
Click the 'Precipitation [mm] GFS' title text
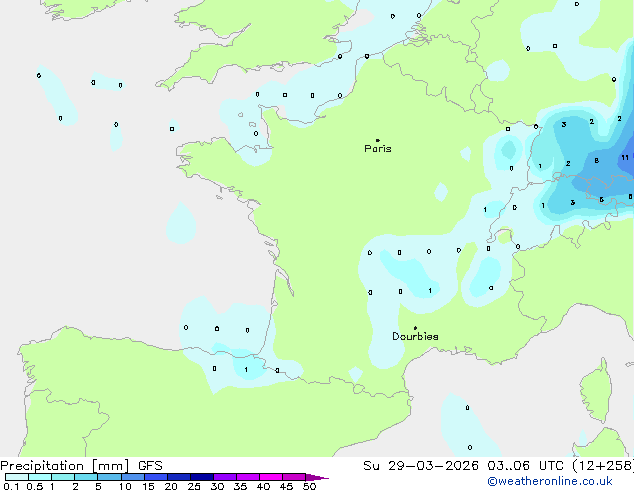pyautogui.click(x=81, y=466)
